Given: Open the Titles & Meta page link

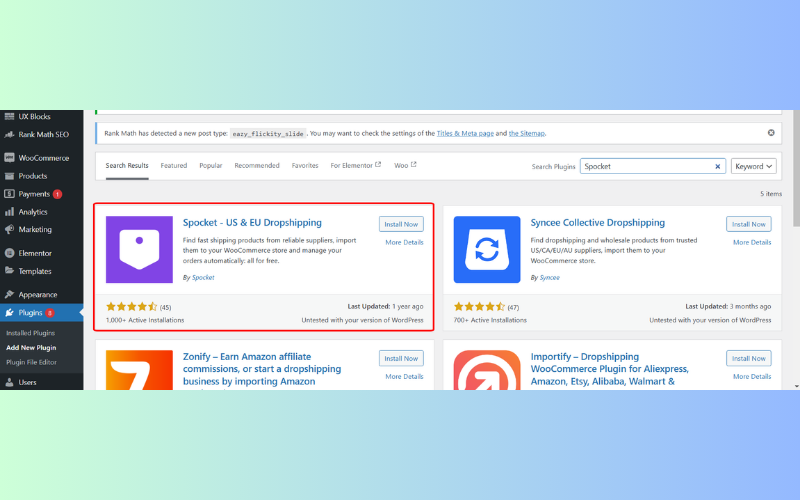Looking at the screenshot, I should (x=465, y=133).
